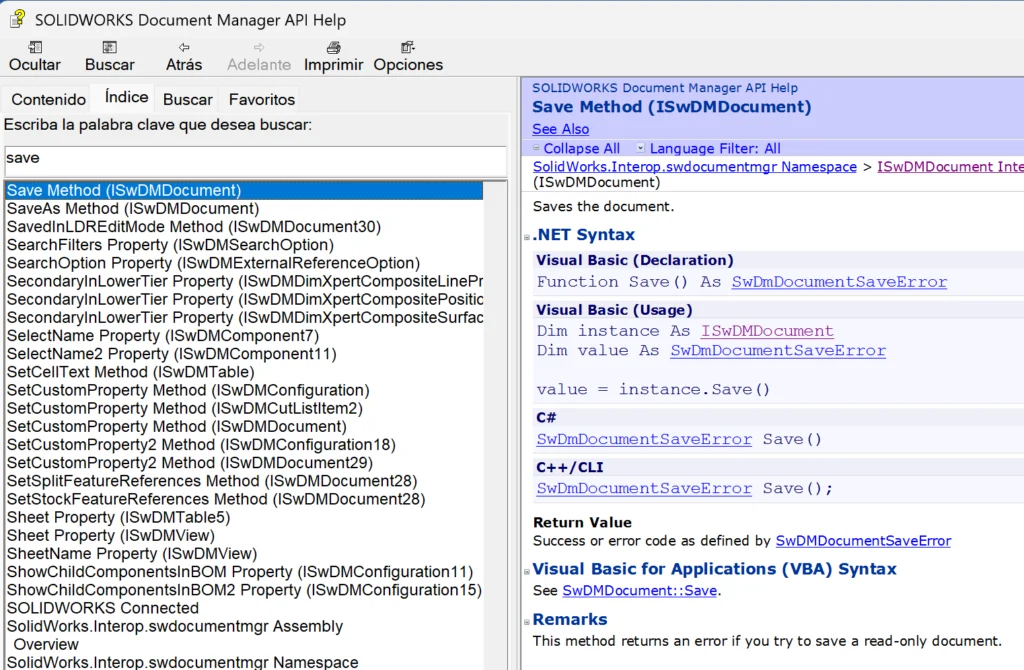Screen dimensions: 1024x670
Task: Open the See Also link
Action: coord(560,129)
